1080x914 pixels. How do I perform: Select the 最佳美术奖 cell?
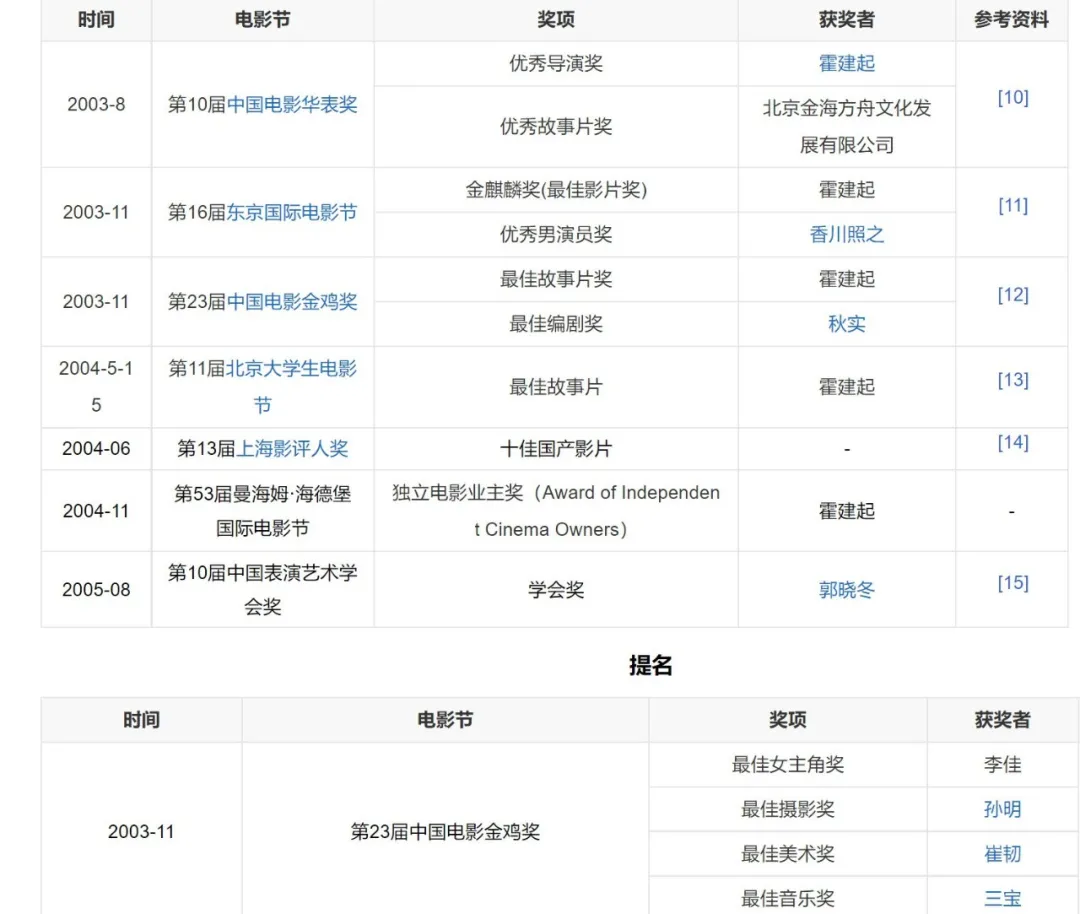(787, 854)
